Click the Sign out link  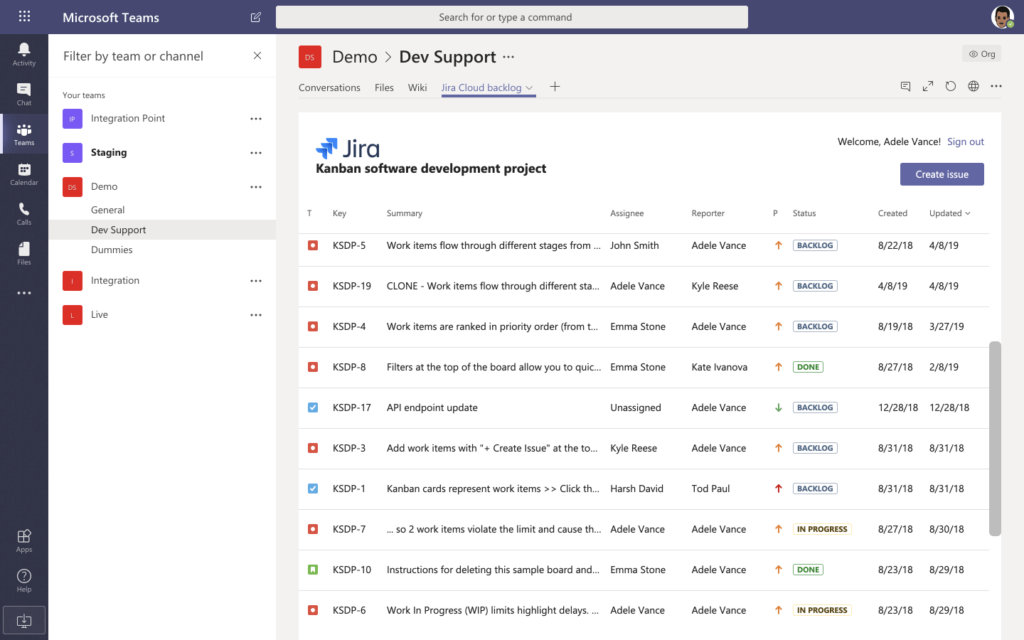coord(965,142)
